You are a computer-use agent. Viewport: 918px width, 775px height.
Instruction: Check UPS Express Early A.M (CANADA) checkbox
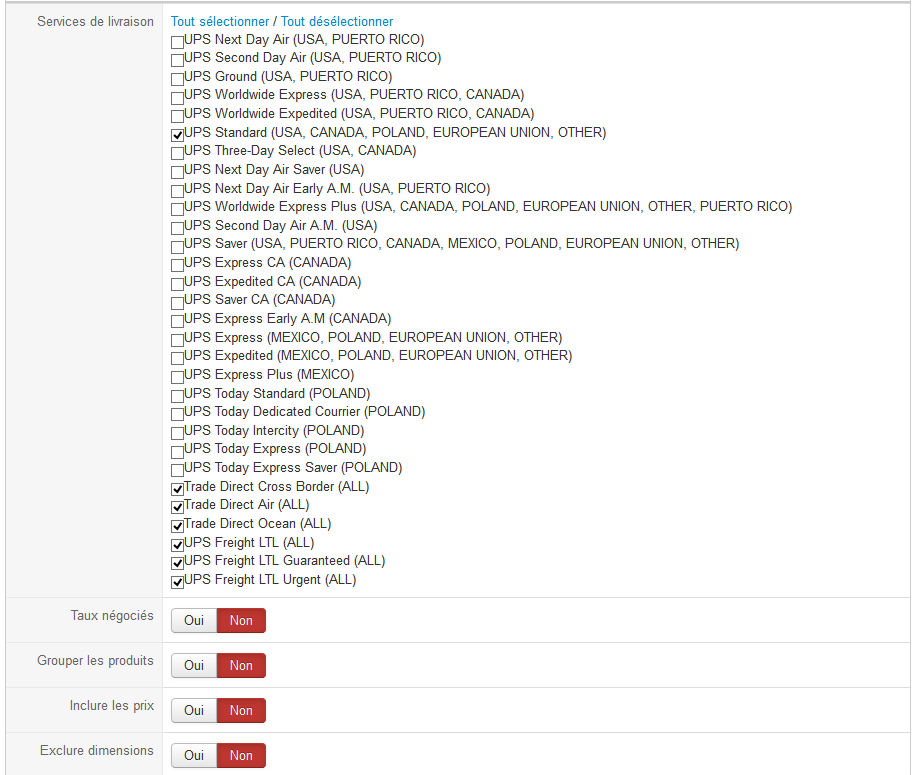click(177, 321)
